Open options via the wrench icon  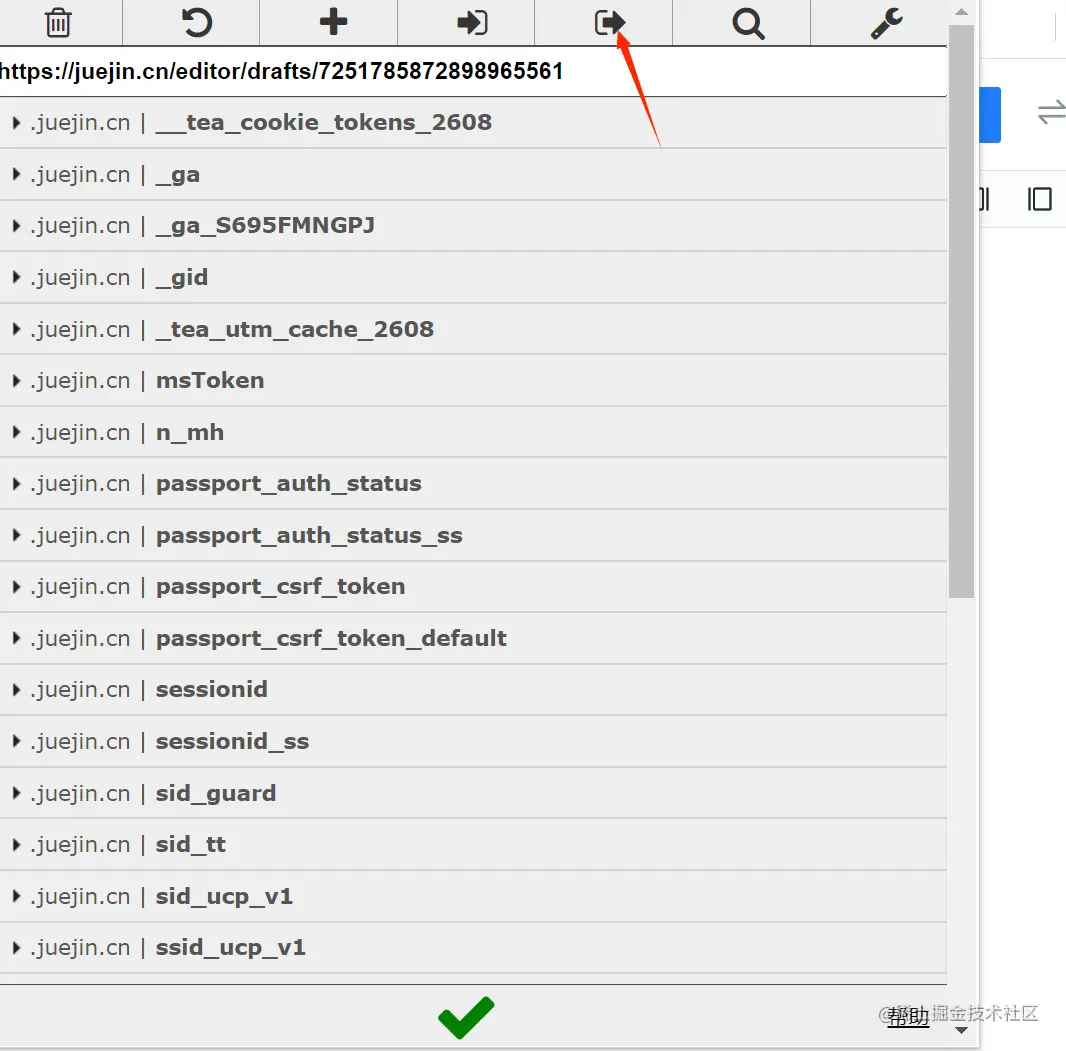pyautogui.click(x=887, y=23)
